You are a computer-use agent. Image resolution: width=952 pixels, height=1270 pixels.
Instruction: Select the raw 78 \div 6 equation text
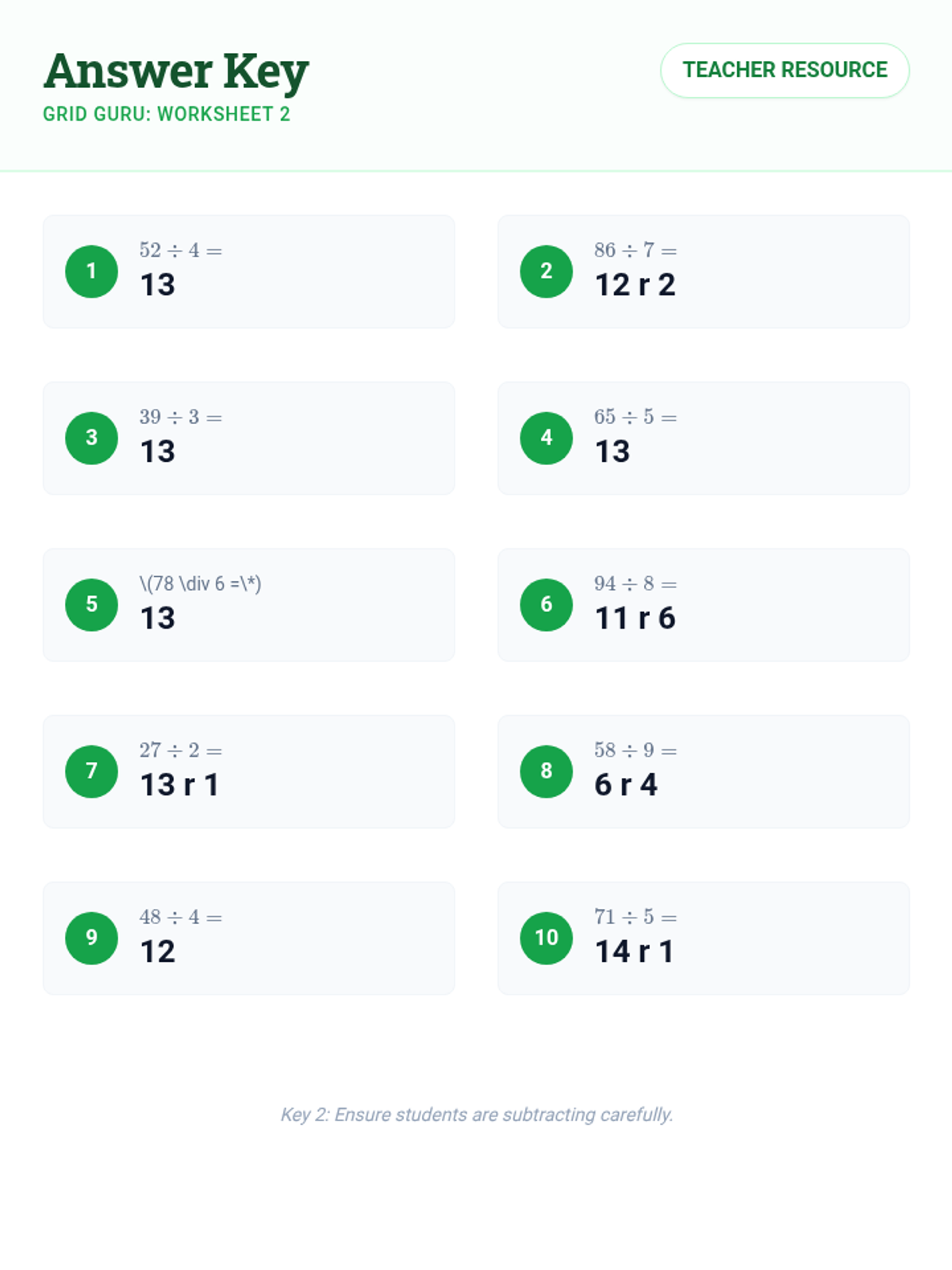[x=200, y=583]
